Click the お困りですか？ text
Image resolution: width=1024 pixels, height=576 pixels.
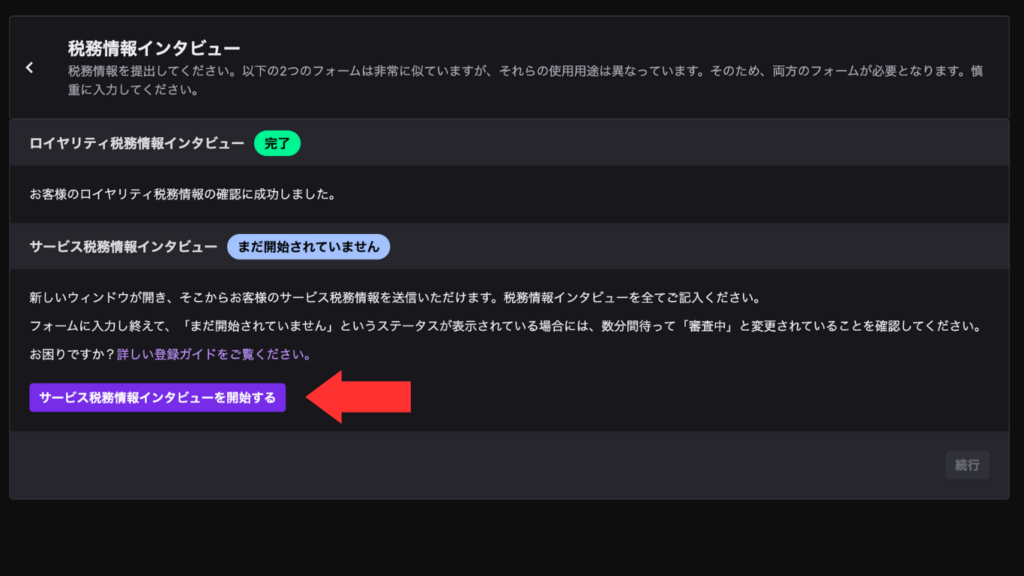(x=72, y=354)
